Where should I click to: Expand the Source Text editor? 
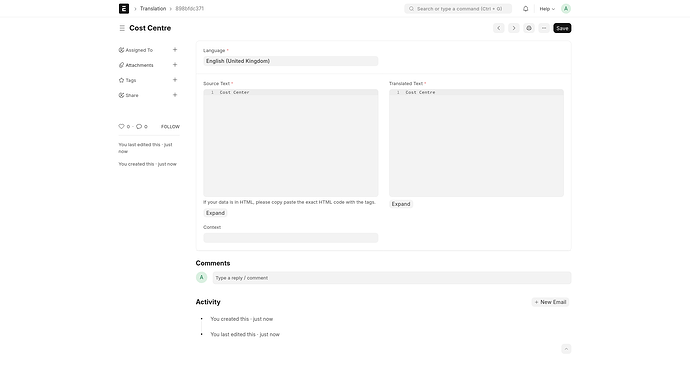215,213
